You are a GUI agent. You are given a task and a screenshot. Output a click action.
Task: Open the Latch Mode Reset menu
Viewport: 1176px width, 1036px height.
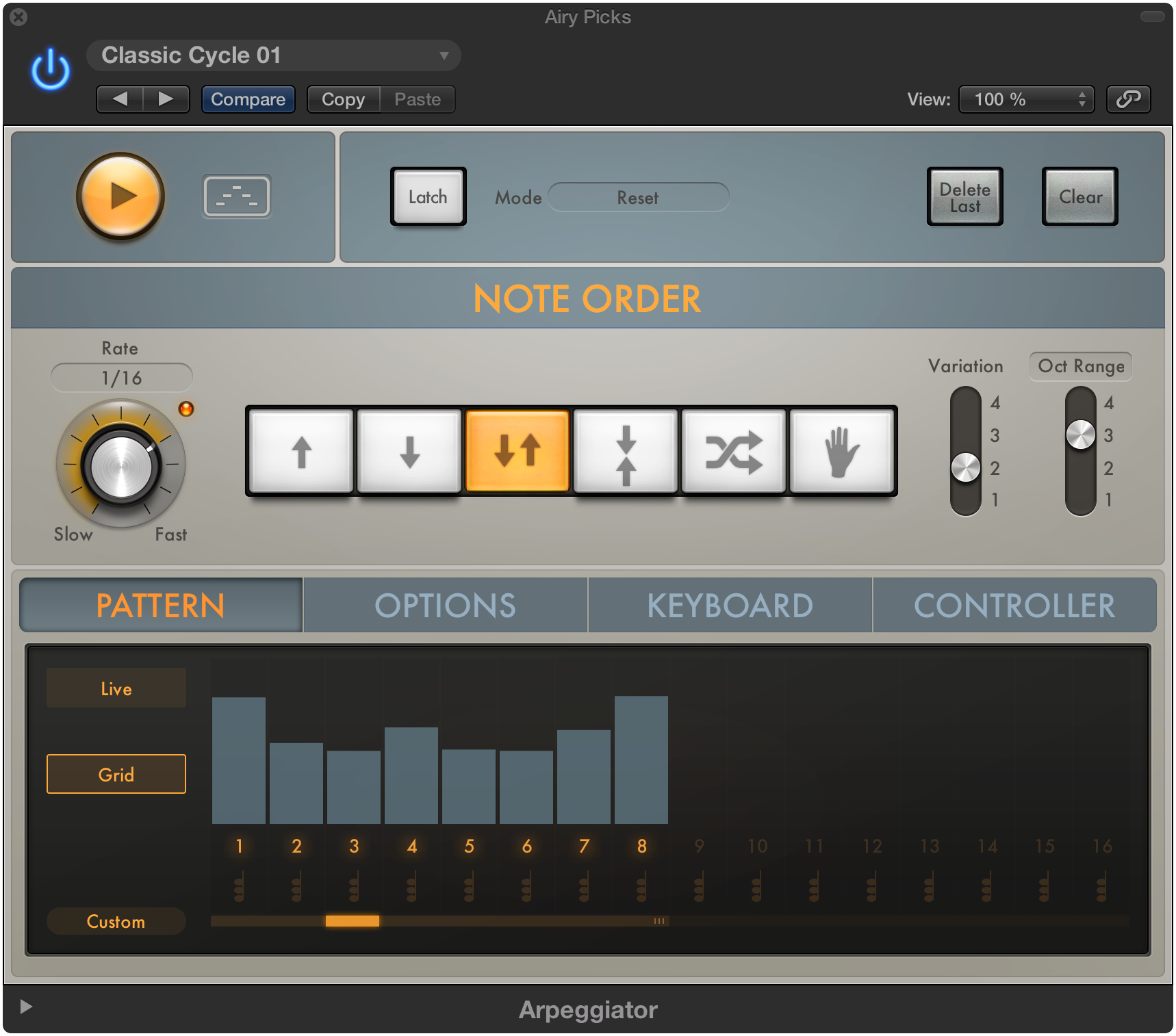639,197
